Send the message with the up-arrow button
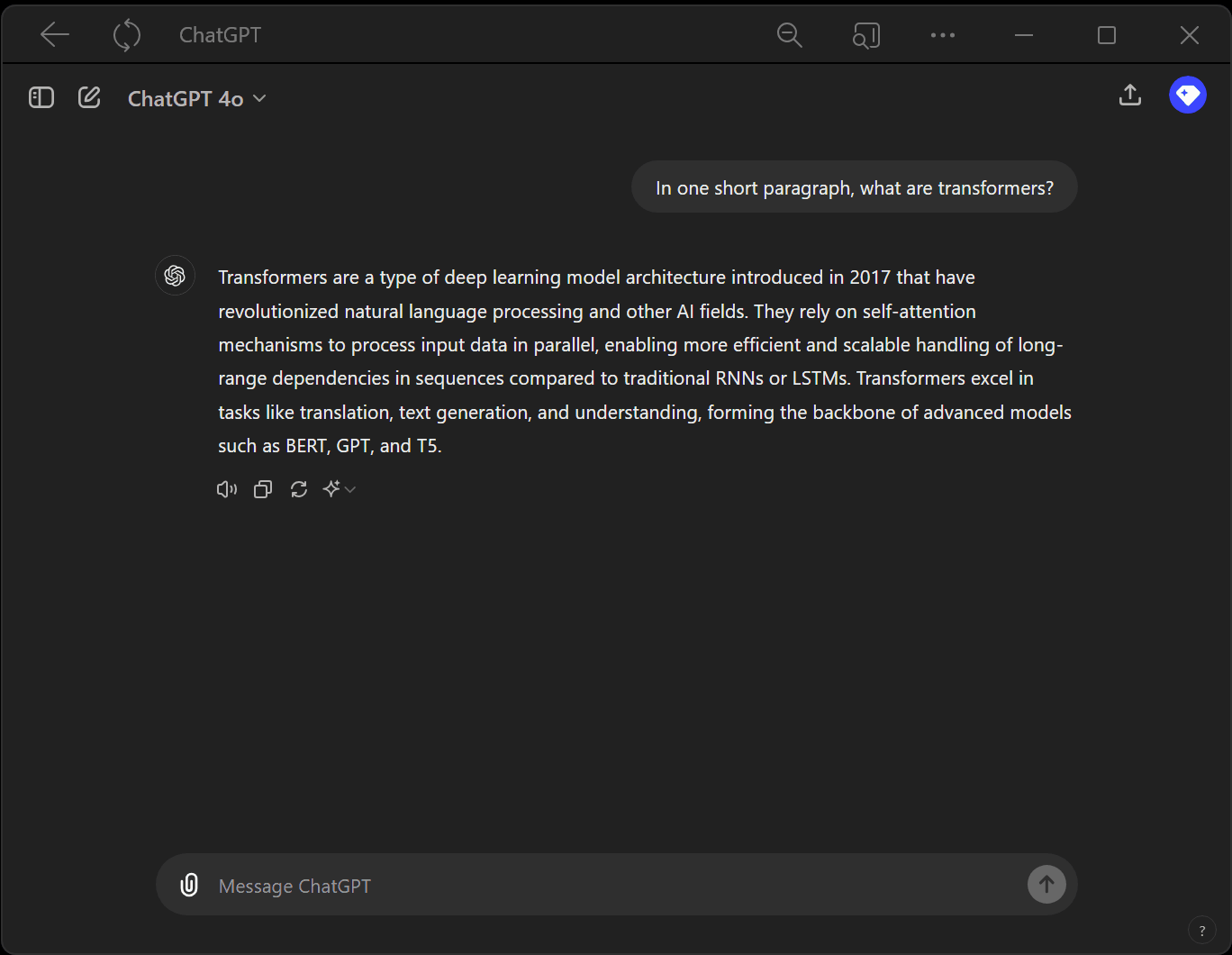Viewport: 1232px width, 955px height. coord(1046,885)
